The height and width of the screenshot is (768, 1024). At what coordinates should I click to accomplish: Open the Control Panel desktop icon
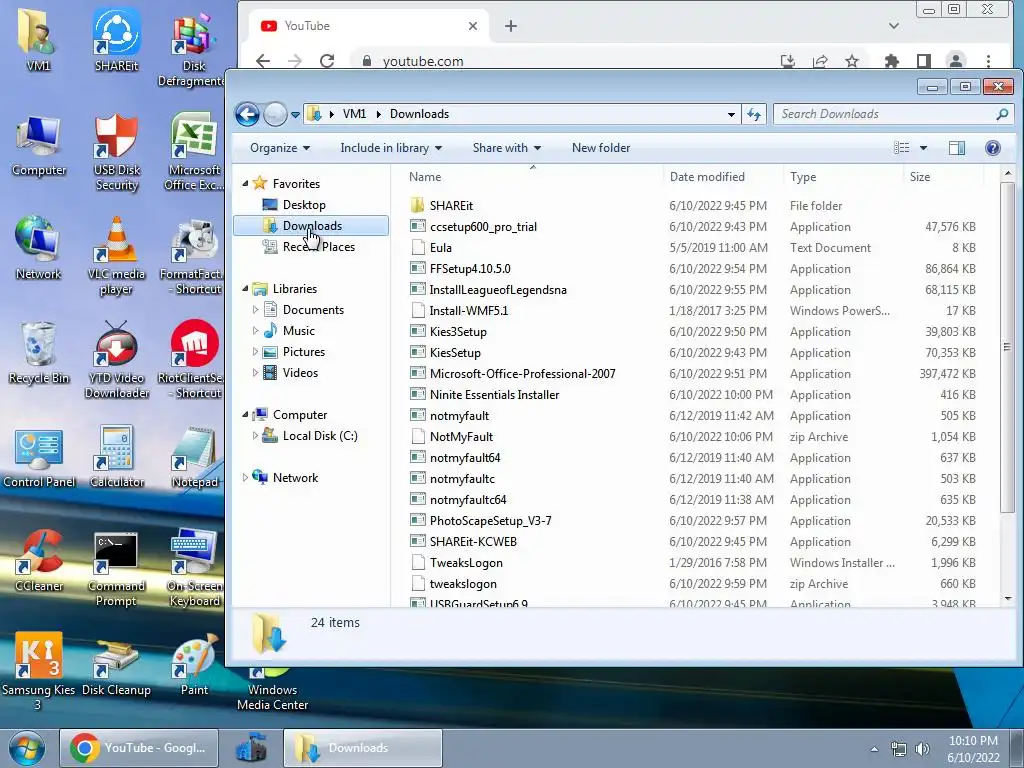pos(39,457)
